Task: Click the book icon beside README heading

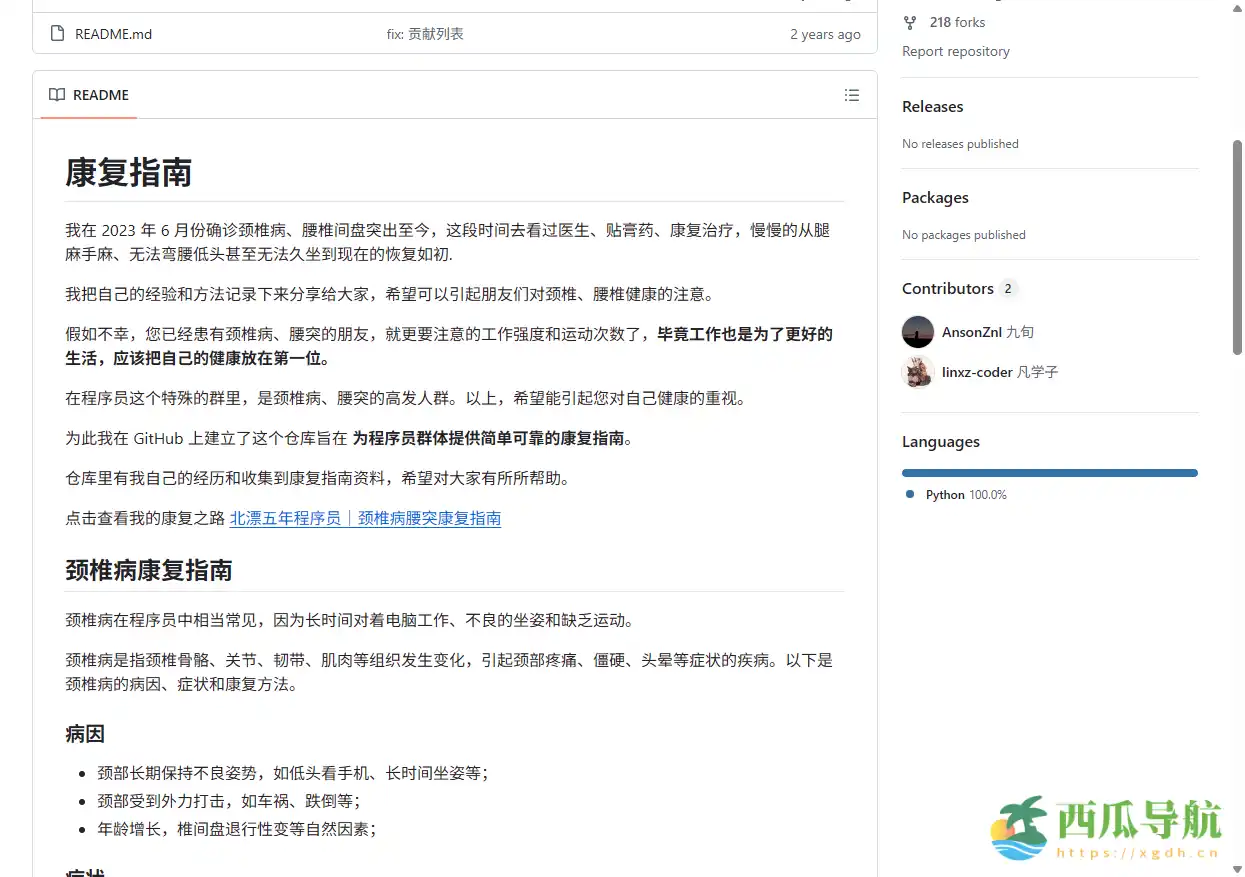Action: pyautogui.click(x=57, y=94)
